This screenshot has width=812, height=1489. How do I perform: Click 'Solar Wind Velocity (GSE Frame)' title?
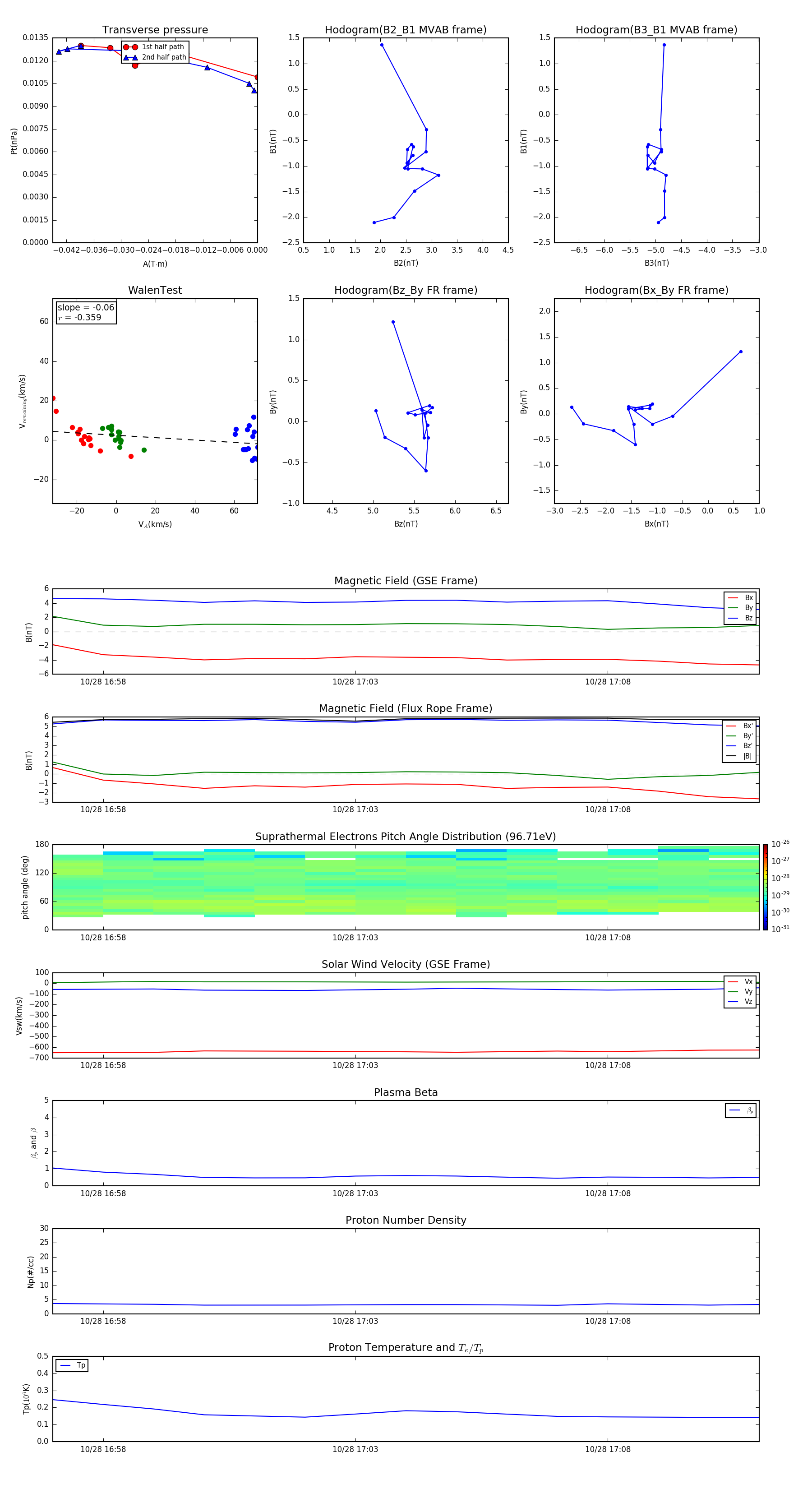click(406, 965)
